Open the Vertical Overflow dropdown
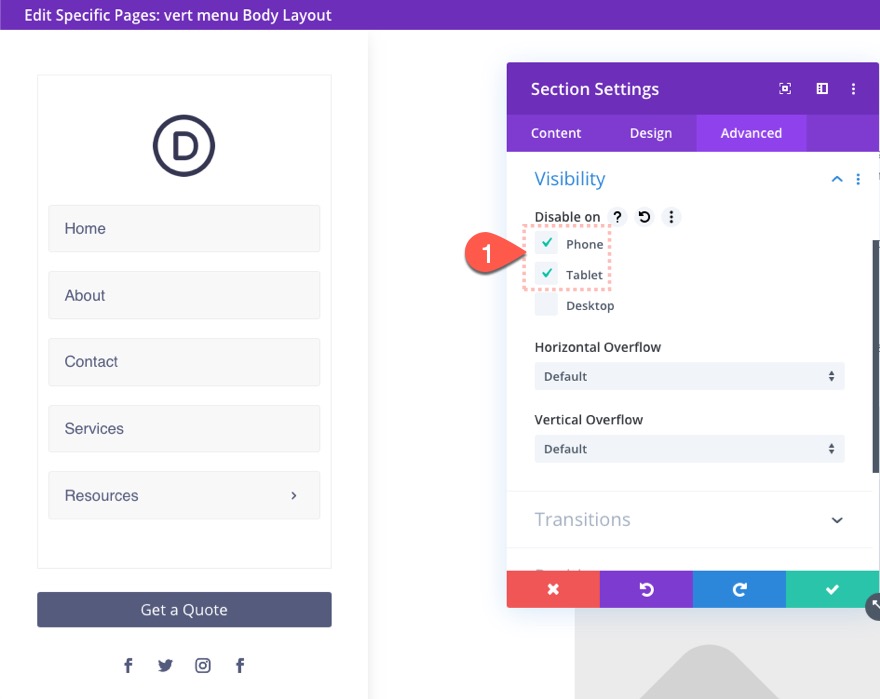This screenshot has width=880, height=699. (689, 448)
